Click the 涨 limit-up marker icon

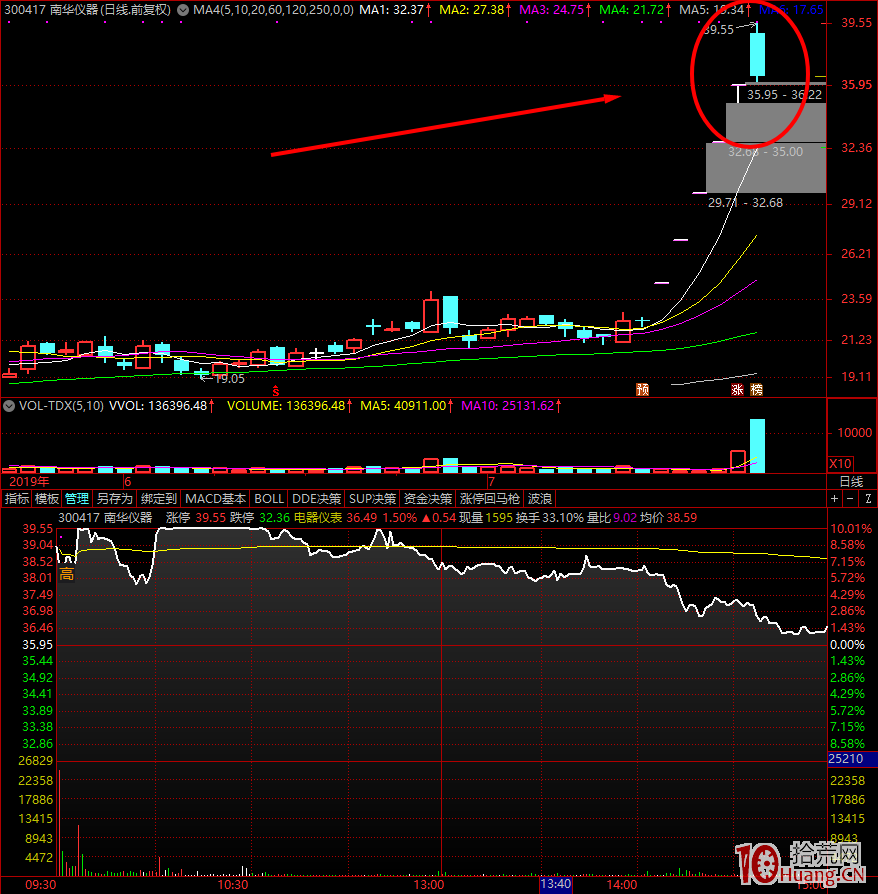(737, 389)
